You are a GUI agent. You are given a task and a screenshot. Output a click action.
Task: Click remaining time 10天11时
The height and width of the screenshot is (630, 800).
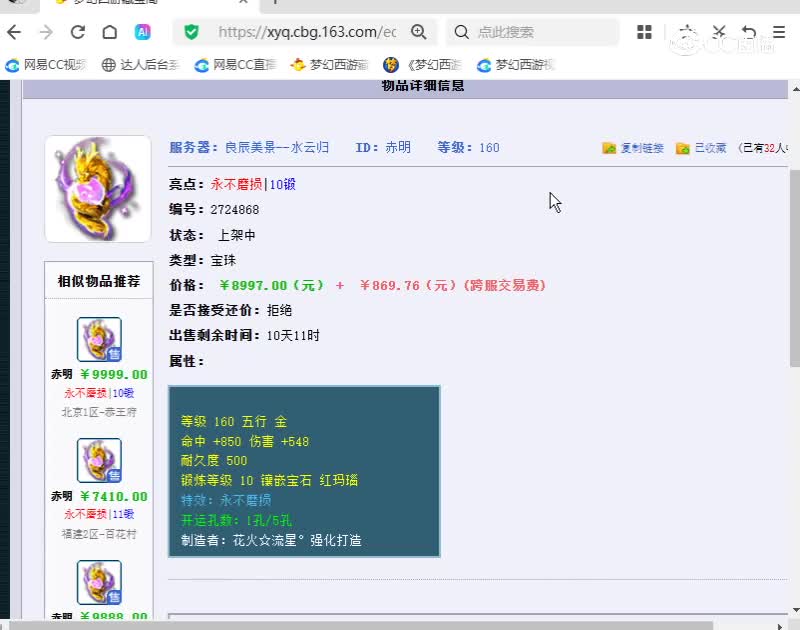pyautogui.click(x=293, y=336)
